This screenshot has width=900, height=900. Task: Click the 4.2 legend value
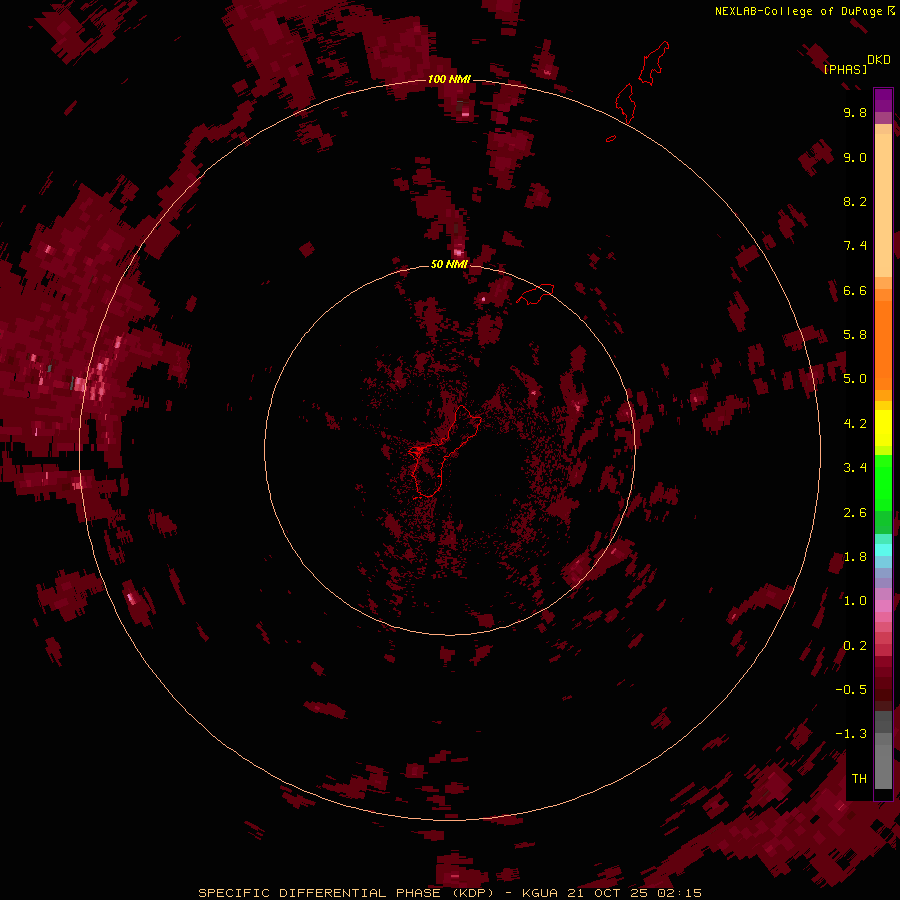coord(855,424)
